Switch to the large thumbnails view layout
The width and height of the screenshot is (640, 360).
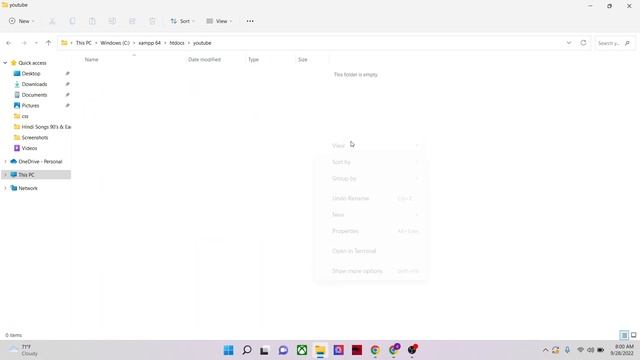(633, 335)
